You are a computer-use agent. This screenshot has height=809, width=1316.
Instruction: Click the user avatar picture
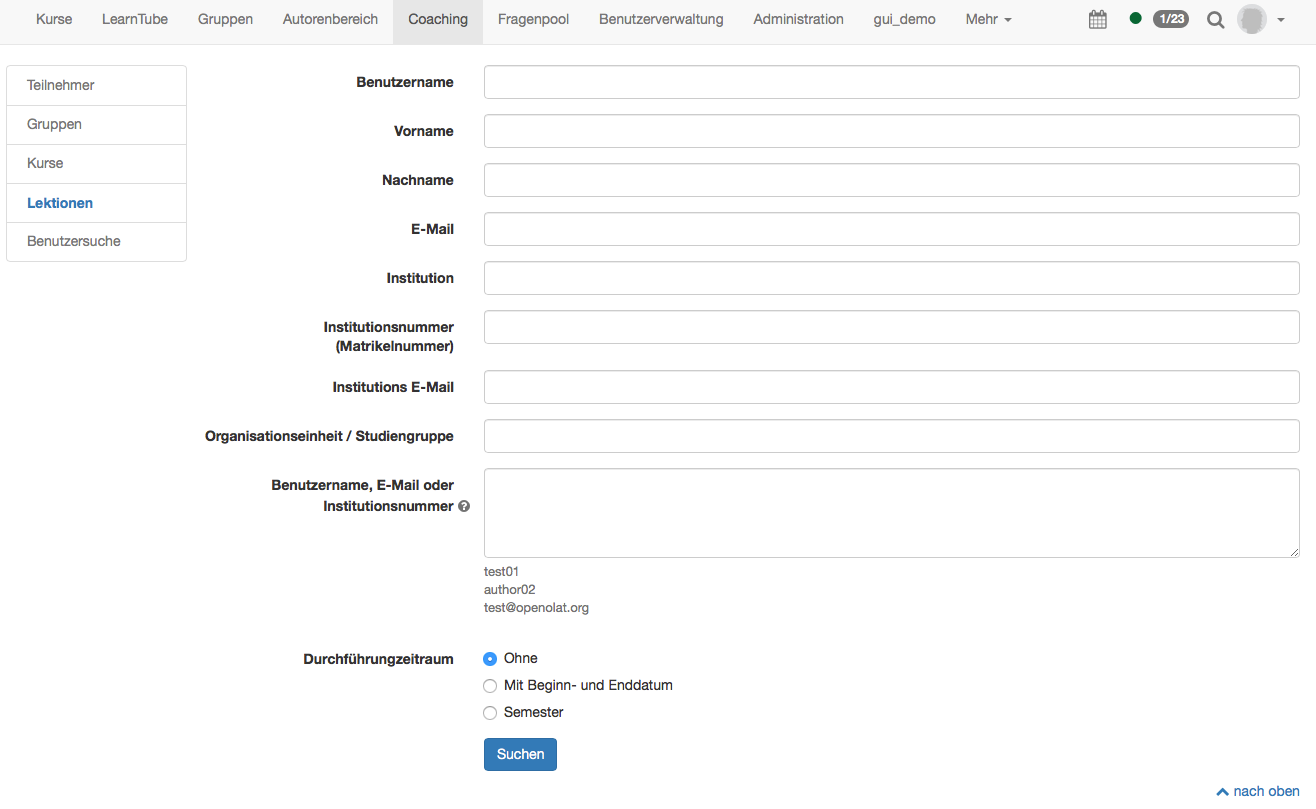point(1251,20)
